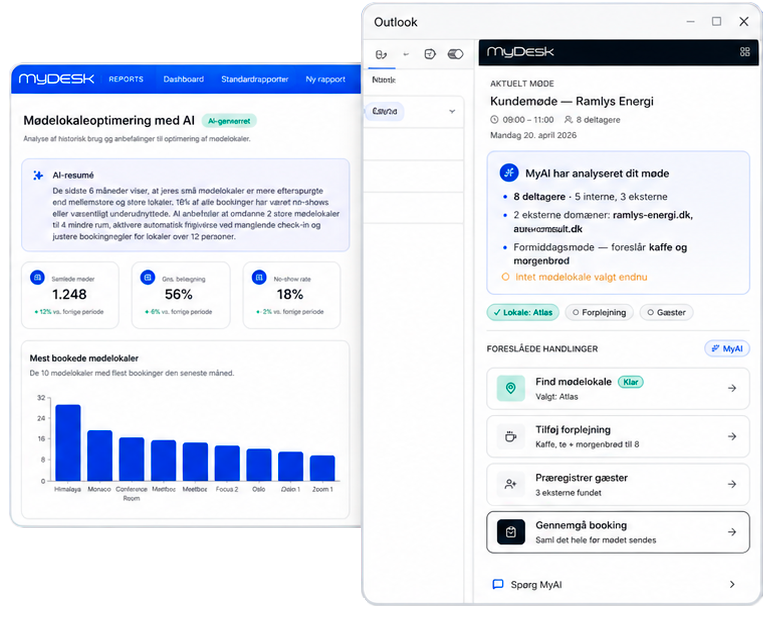Toggle the Lokale: Atlas chip

tap(523, 313)
